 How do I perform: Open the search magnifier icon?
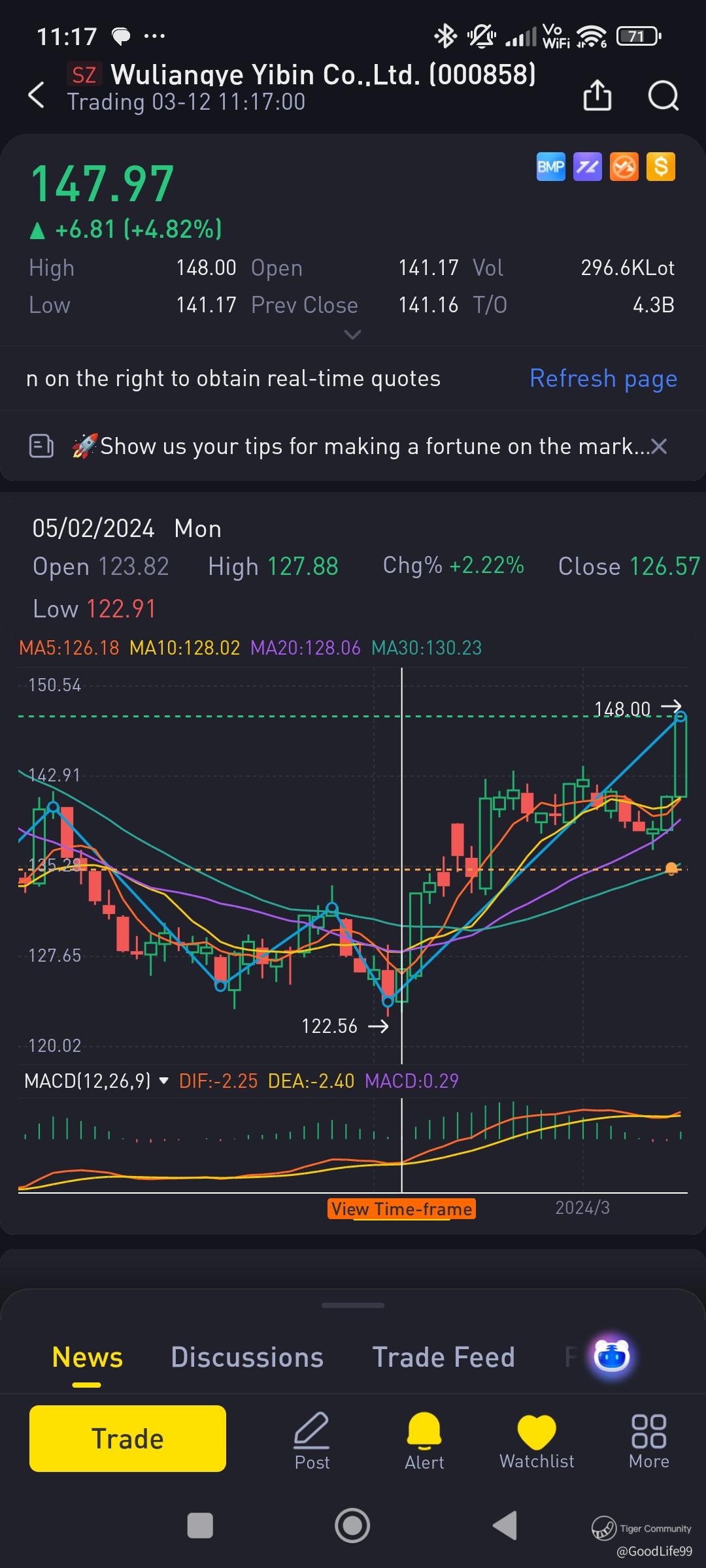tap(663, 96)
